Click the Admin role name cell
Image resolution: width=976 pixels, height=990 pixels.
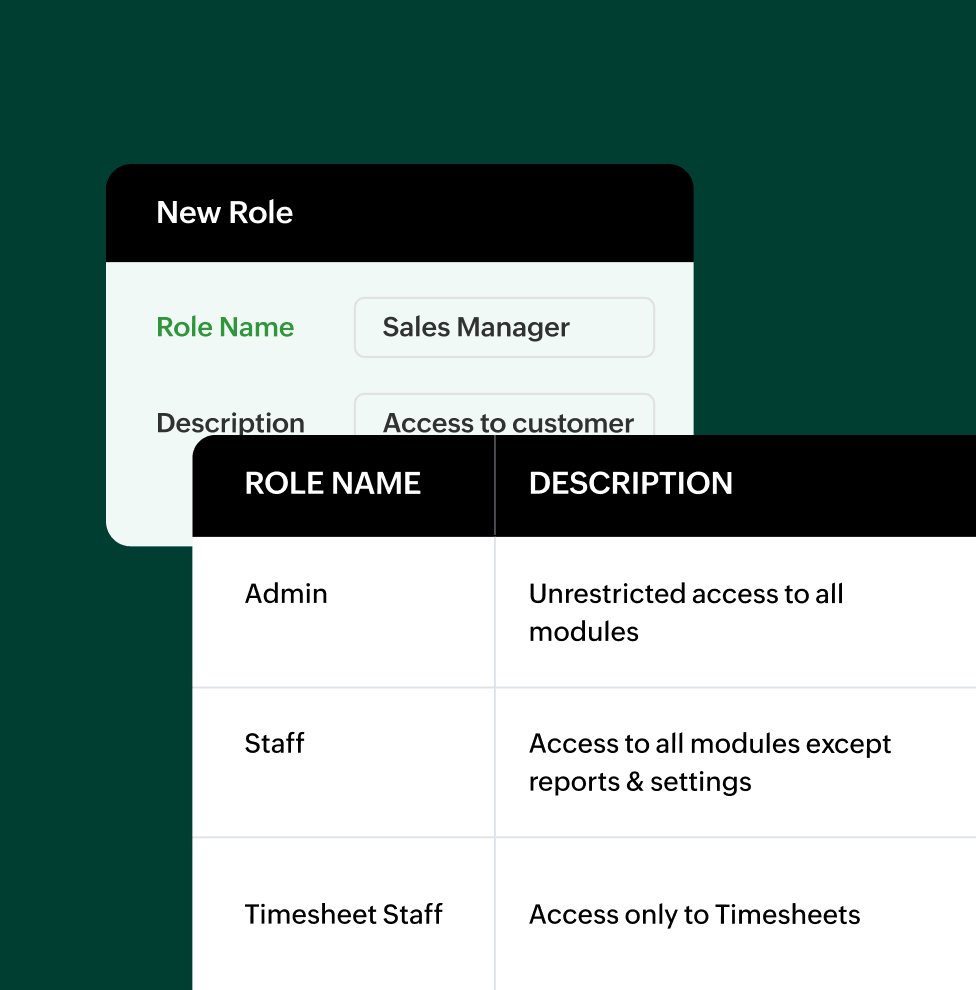[286, 593]
